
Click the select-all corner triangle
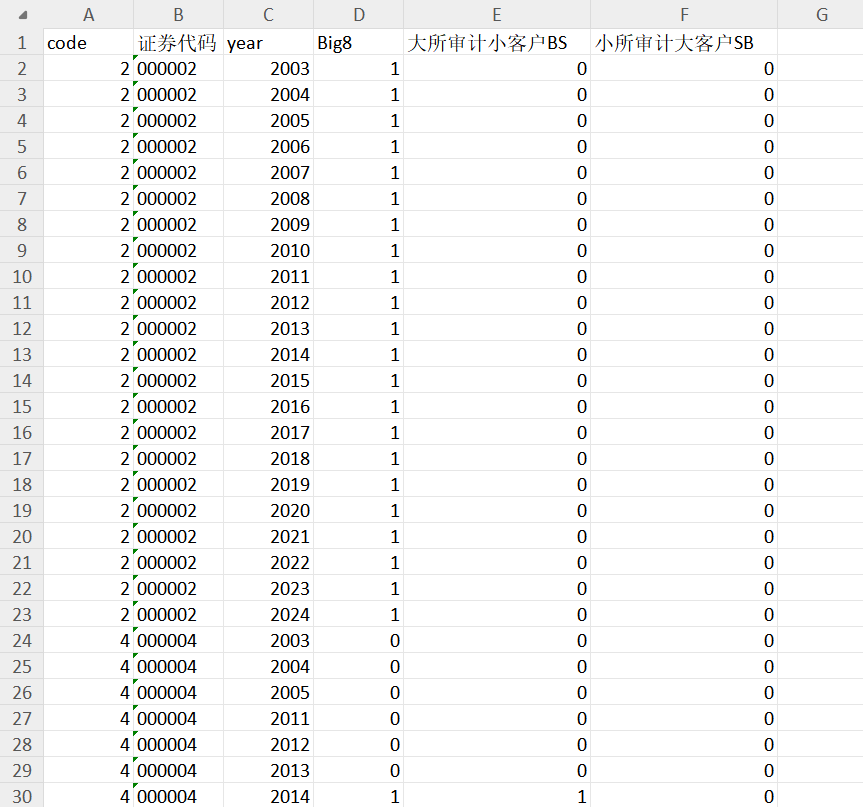23,15
